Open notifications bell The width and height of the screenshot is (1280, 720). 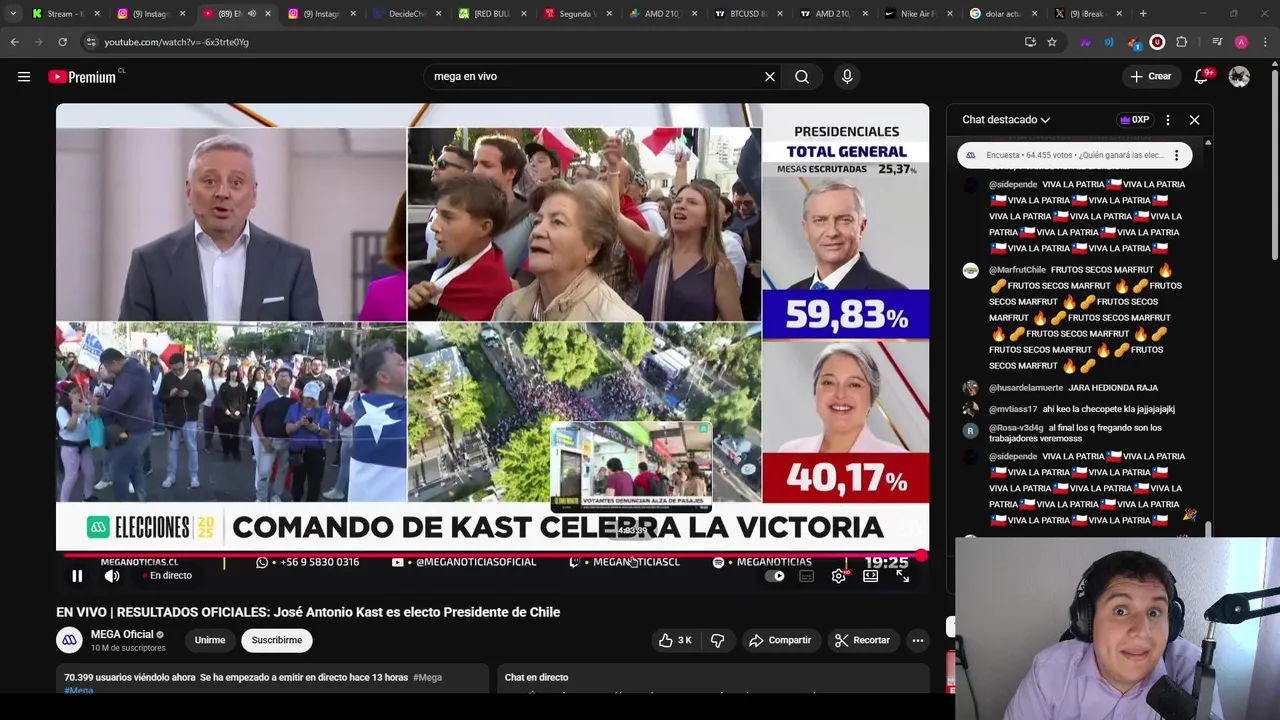pos(1202,77)
